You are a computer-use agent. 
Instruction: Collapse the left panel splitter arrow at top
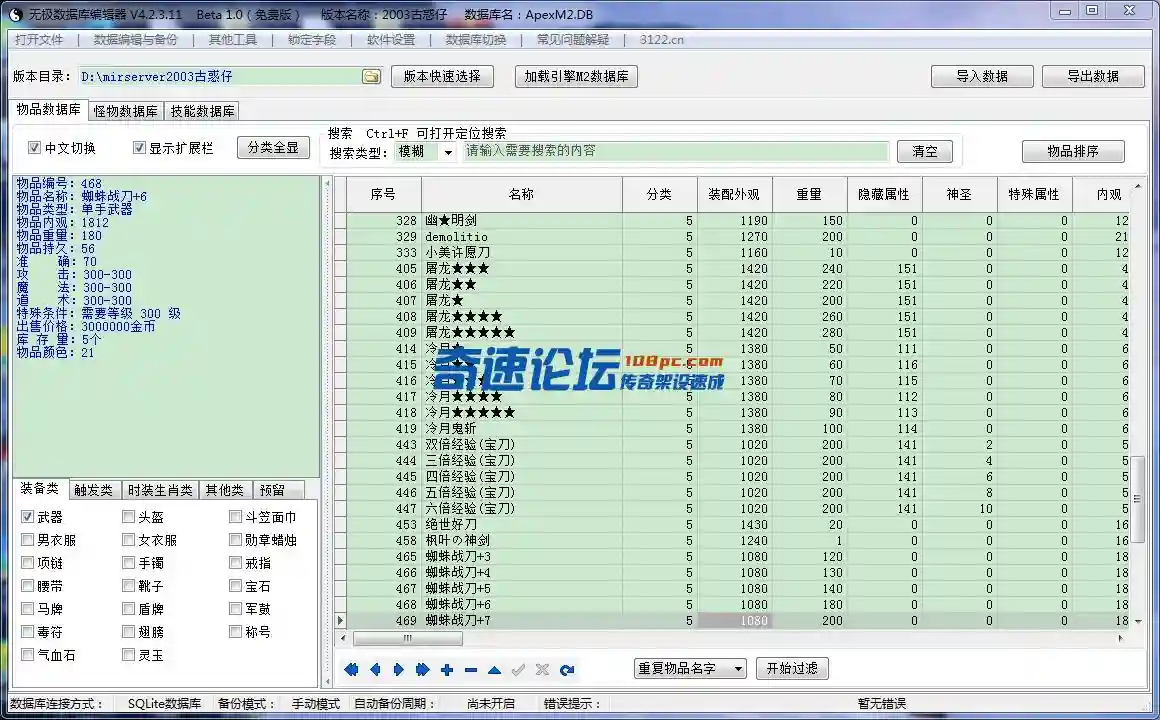(x=328, y=183)
